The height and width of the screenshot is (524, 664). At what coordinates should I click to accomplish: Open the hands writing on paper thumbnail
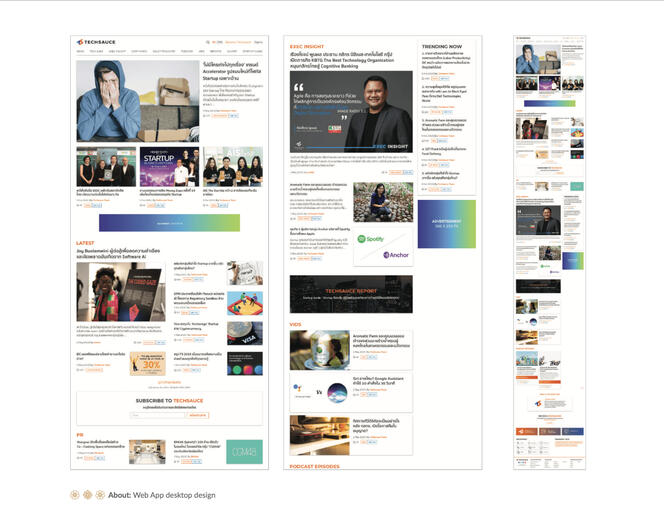pyautogui.click(x=245, y=273)
